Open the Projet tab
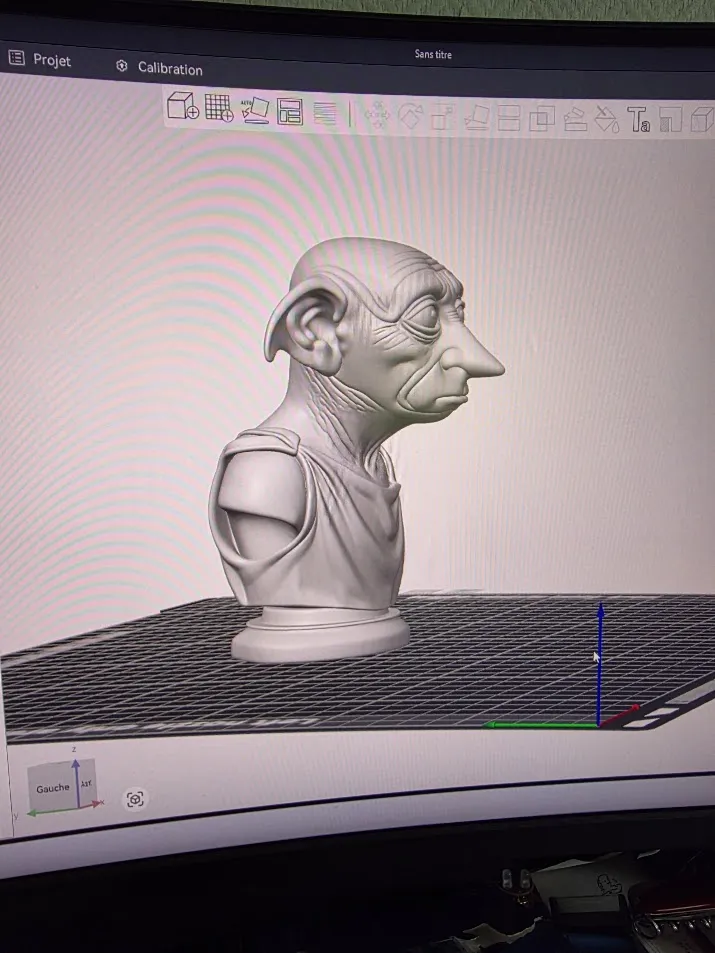Screen dimensions: 715x953 [40, 59]
